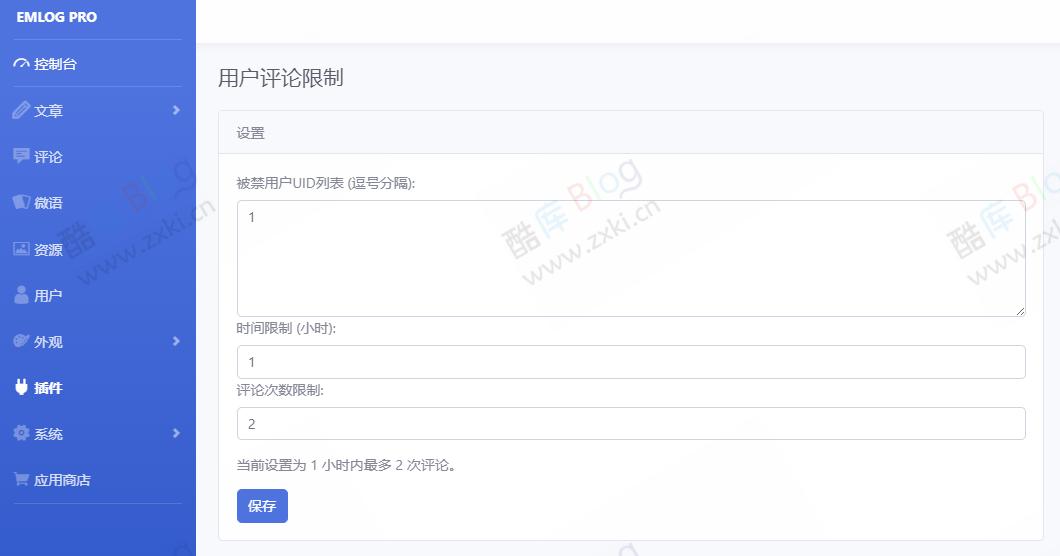Click the 设置 card header text
Screen dimensions: 1060x556
point(250,133)
